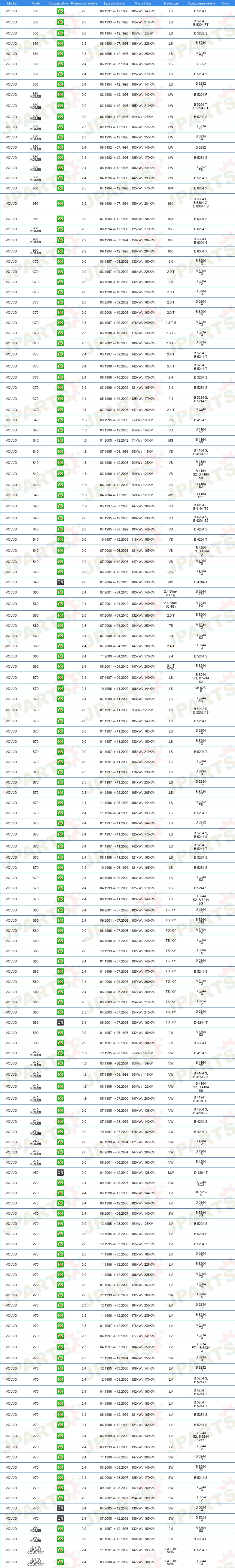Click the S40 'B 4194 T, B 4194 T2' cell

point(201,506)
